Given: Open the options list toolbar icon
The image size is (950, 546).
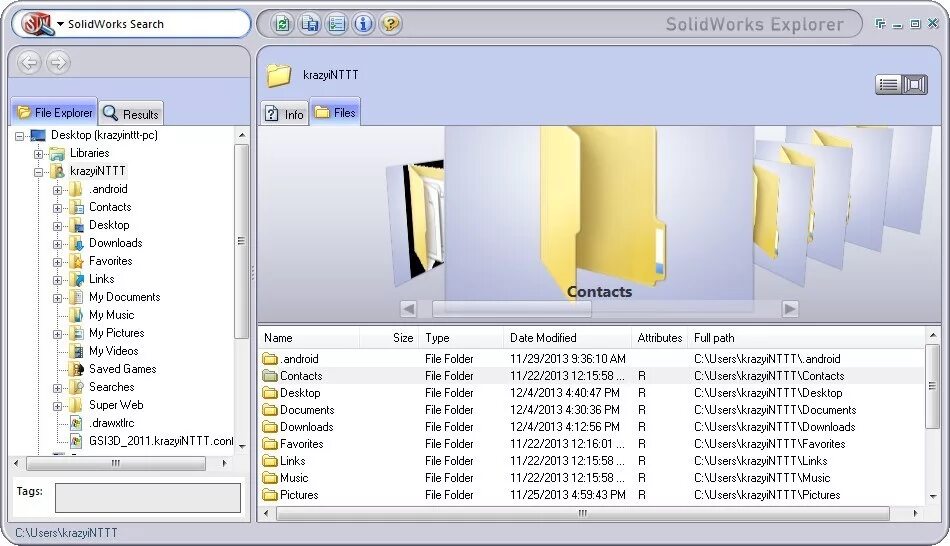Looking at the screenshot, I should pyautogui.click(x=337, y=24).
